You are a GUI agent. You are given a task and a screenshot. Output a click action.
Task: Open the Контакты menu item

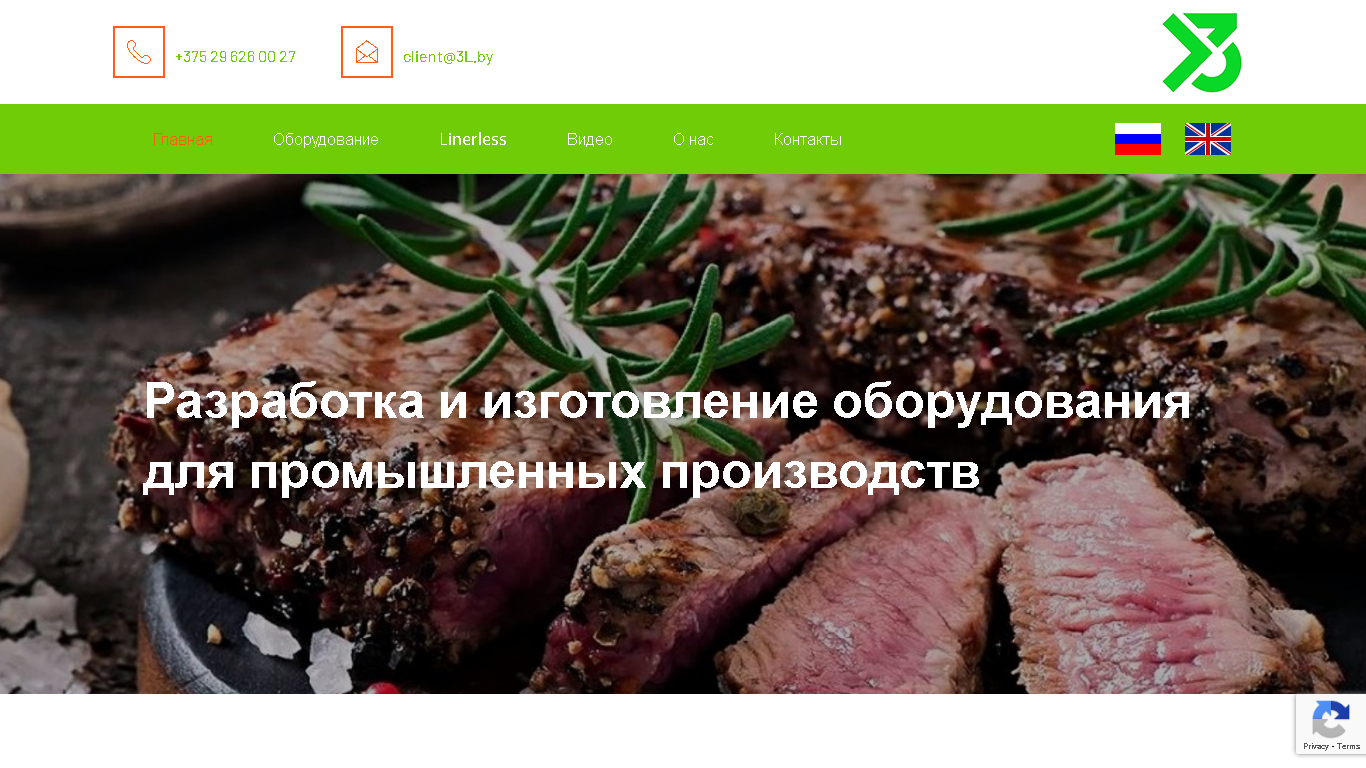(x=808, y=139)
